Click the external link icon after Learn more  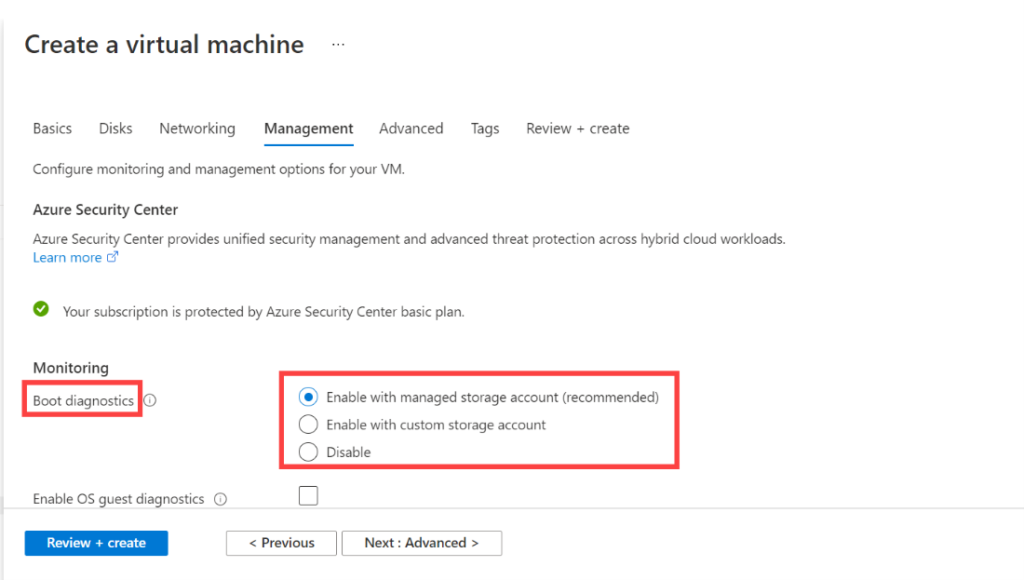[x=113, y=258]
